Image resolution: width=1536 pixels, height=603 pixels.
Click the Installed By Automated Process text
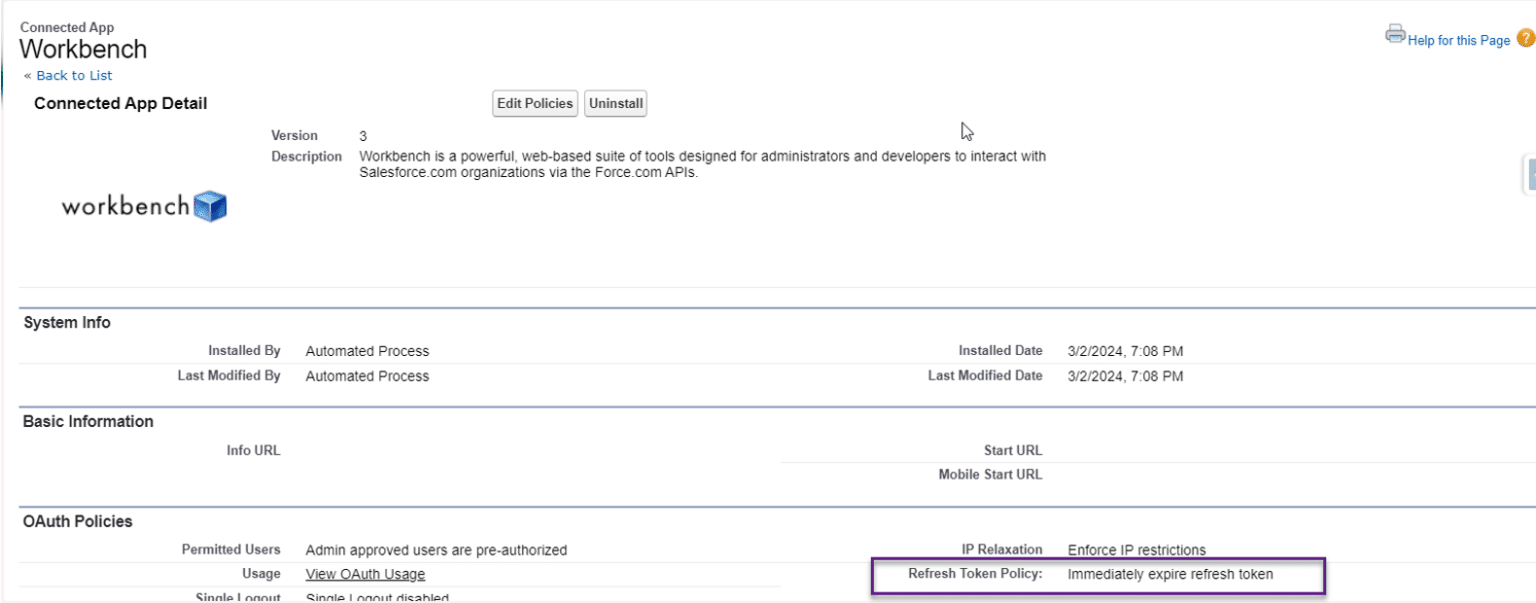point(366,350)
